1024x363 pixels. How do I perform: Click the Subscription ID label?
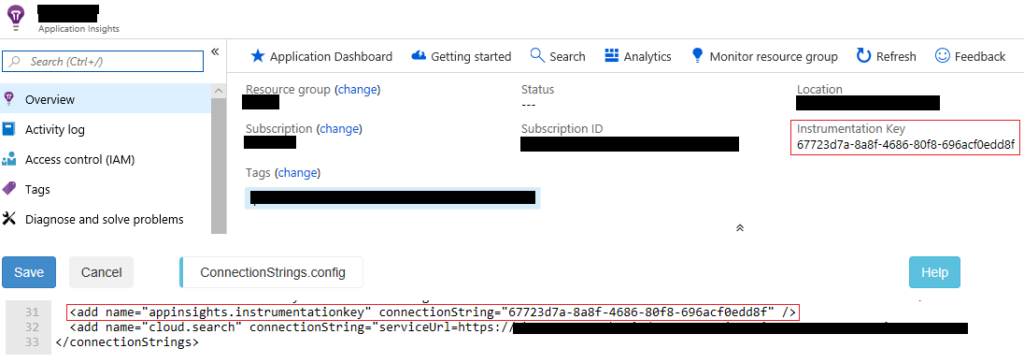coord(562,129)
